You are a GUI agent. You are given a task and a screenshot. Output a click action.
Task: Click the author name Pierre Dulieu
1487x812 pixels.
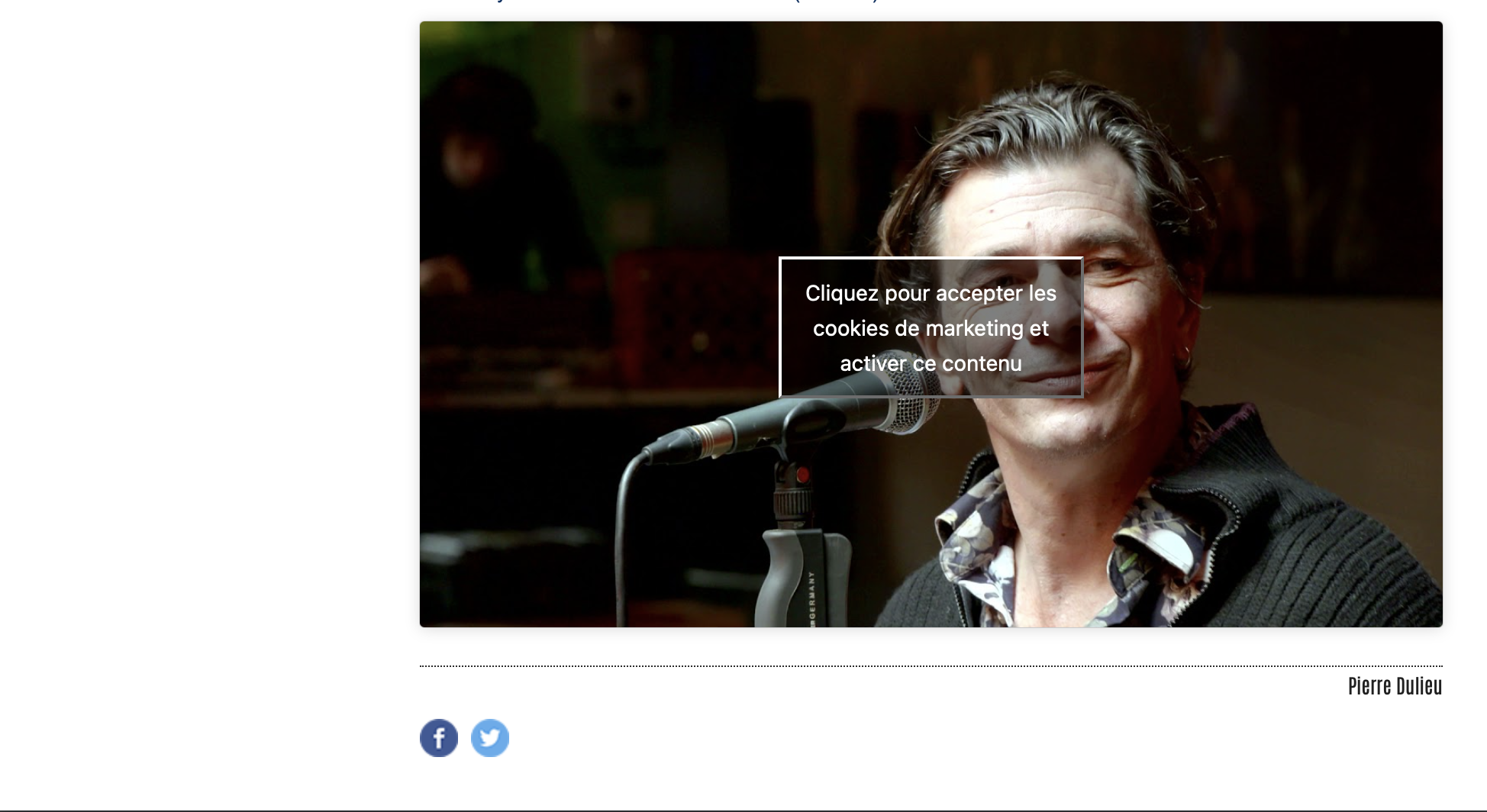pos(1395,686)
